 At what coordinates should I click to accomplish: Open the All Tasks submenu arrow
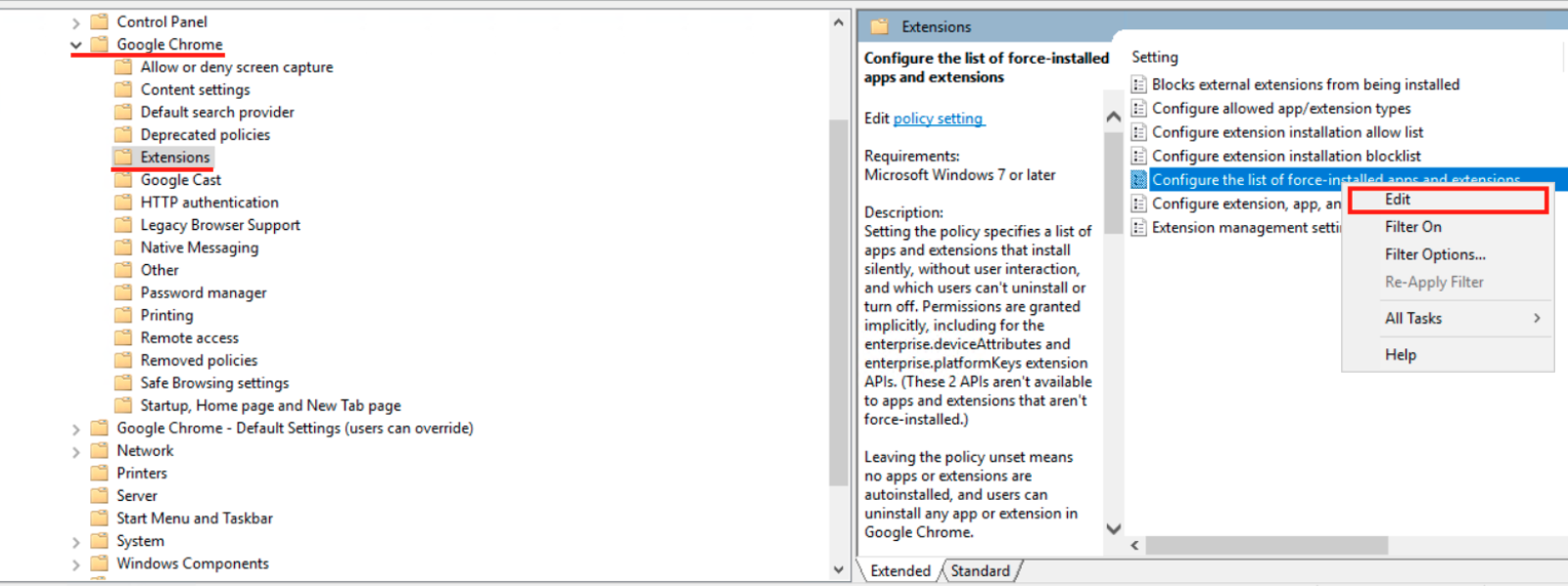(x=1537, y=318)
